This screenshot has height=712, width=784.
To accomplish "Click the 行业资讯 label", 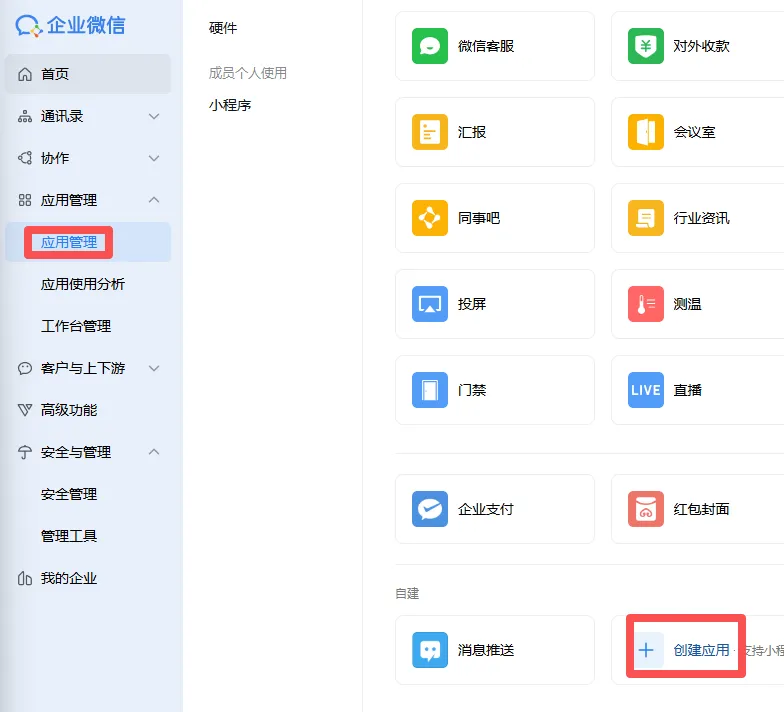I will (701, 218).
